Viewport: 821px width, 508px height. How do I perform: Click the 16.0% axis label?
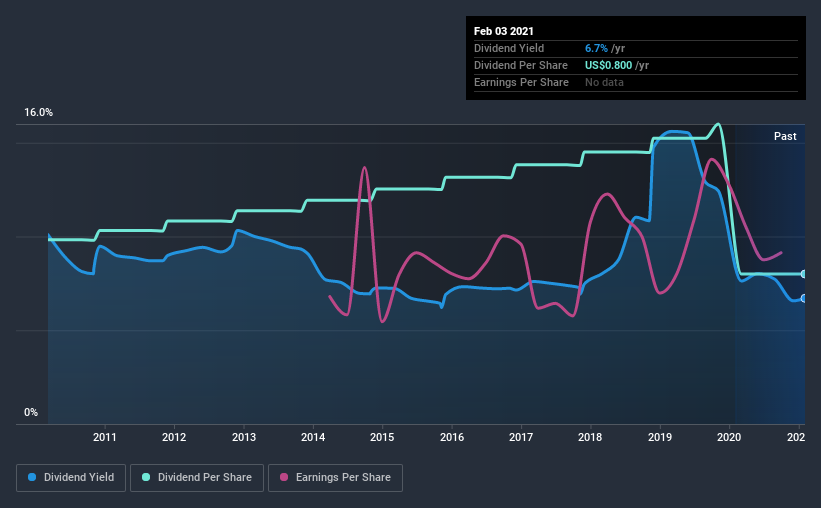38,113
